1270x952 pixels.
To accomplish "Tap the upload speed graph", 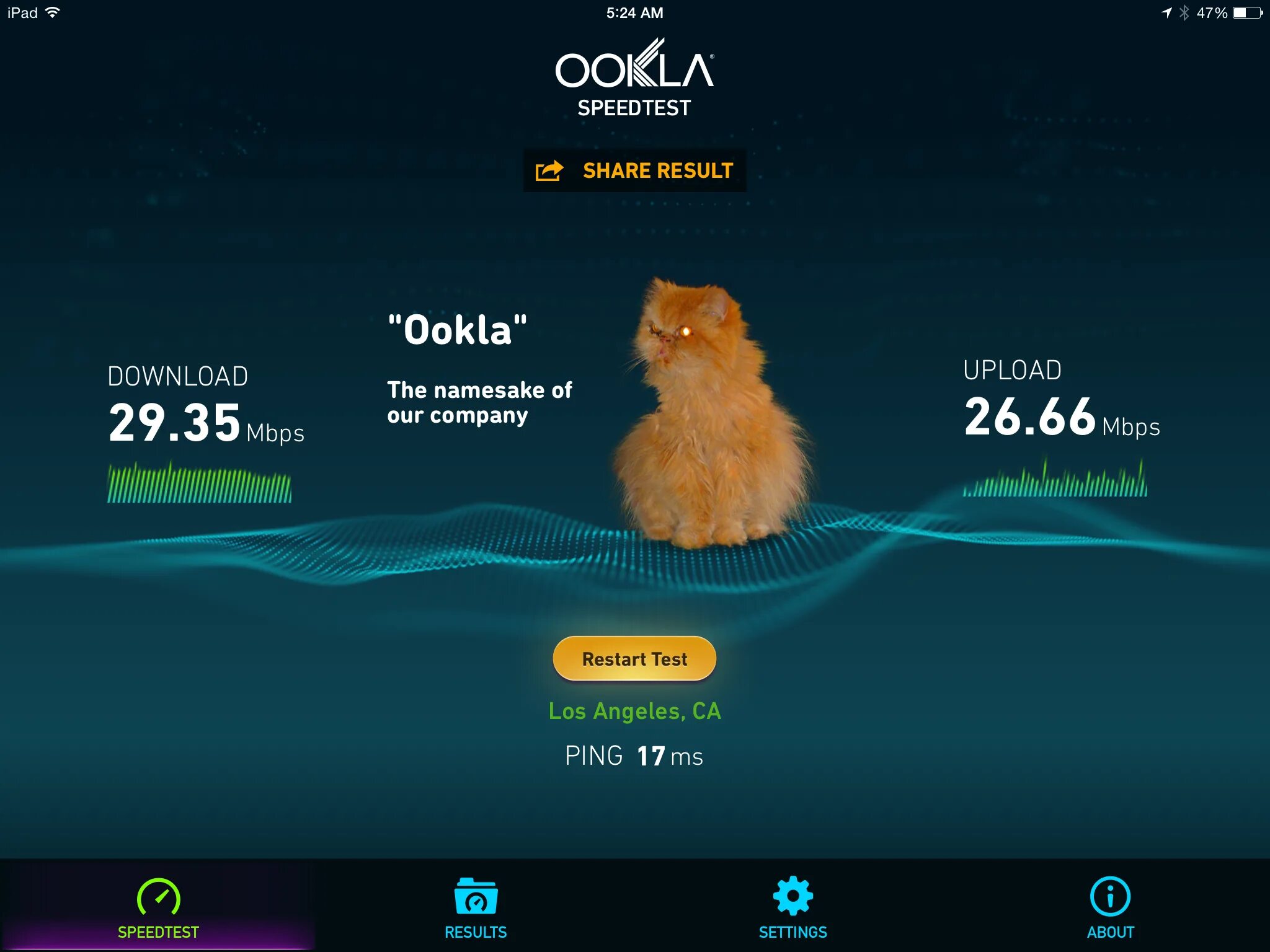I will (1055, 477).
